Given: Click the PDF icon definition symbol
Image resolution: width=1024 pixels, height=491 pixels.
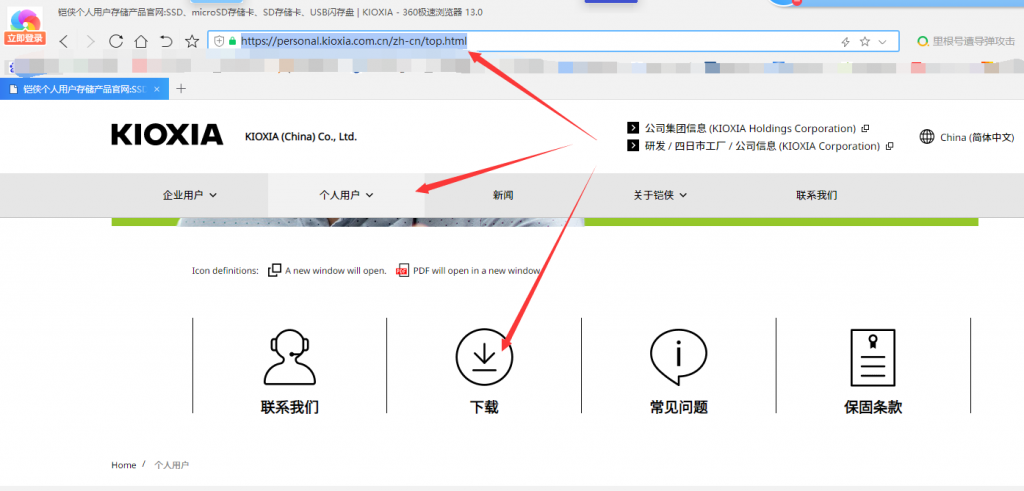Looking at the screenshot, I should 402,270.
